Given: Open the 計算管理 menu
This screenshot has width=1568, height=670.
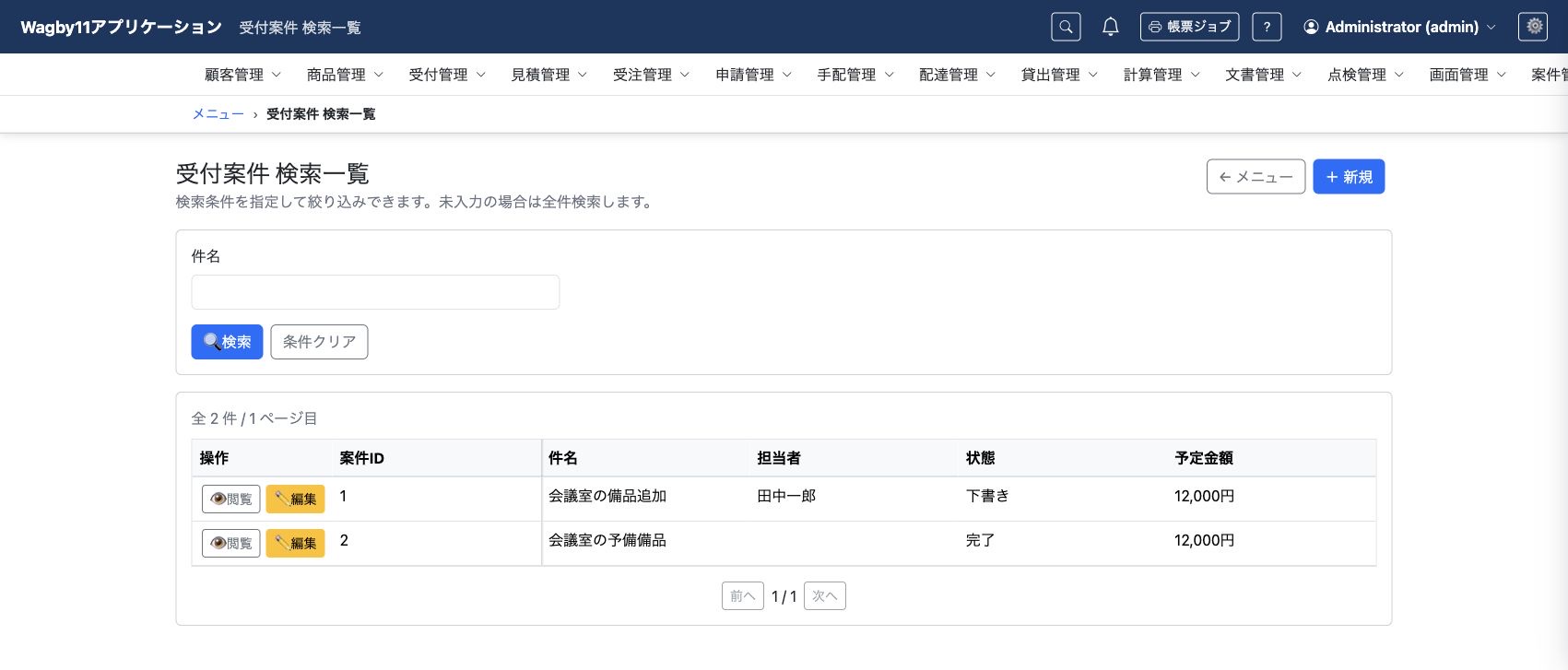Looking at the screenshot, I should pos(1161,75).
